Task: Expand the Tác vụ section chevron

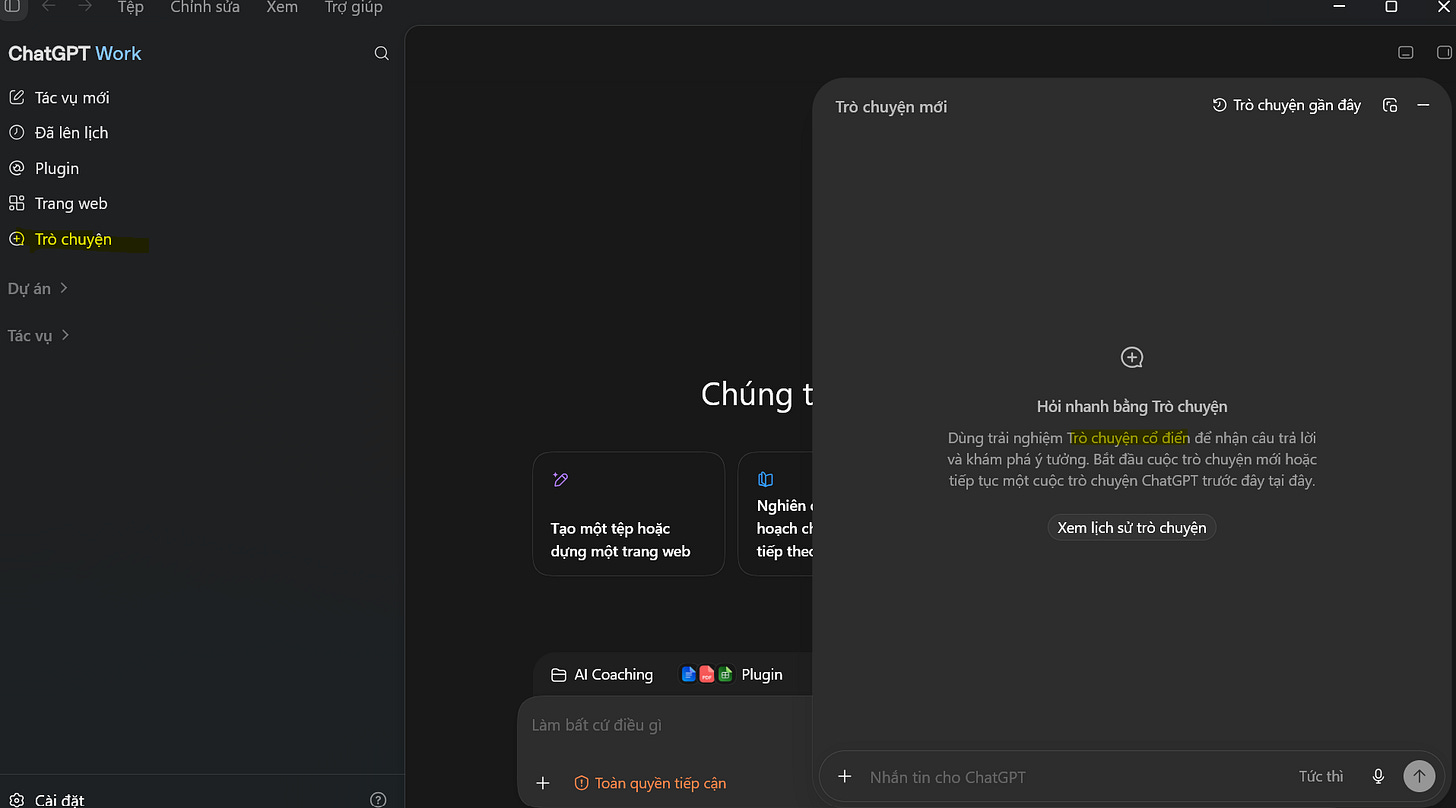Action: (x=66, y=335)
